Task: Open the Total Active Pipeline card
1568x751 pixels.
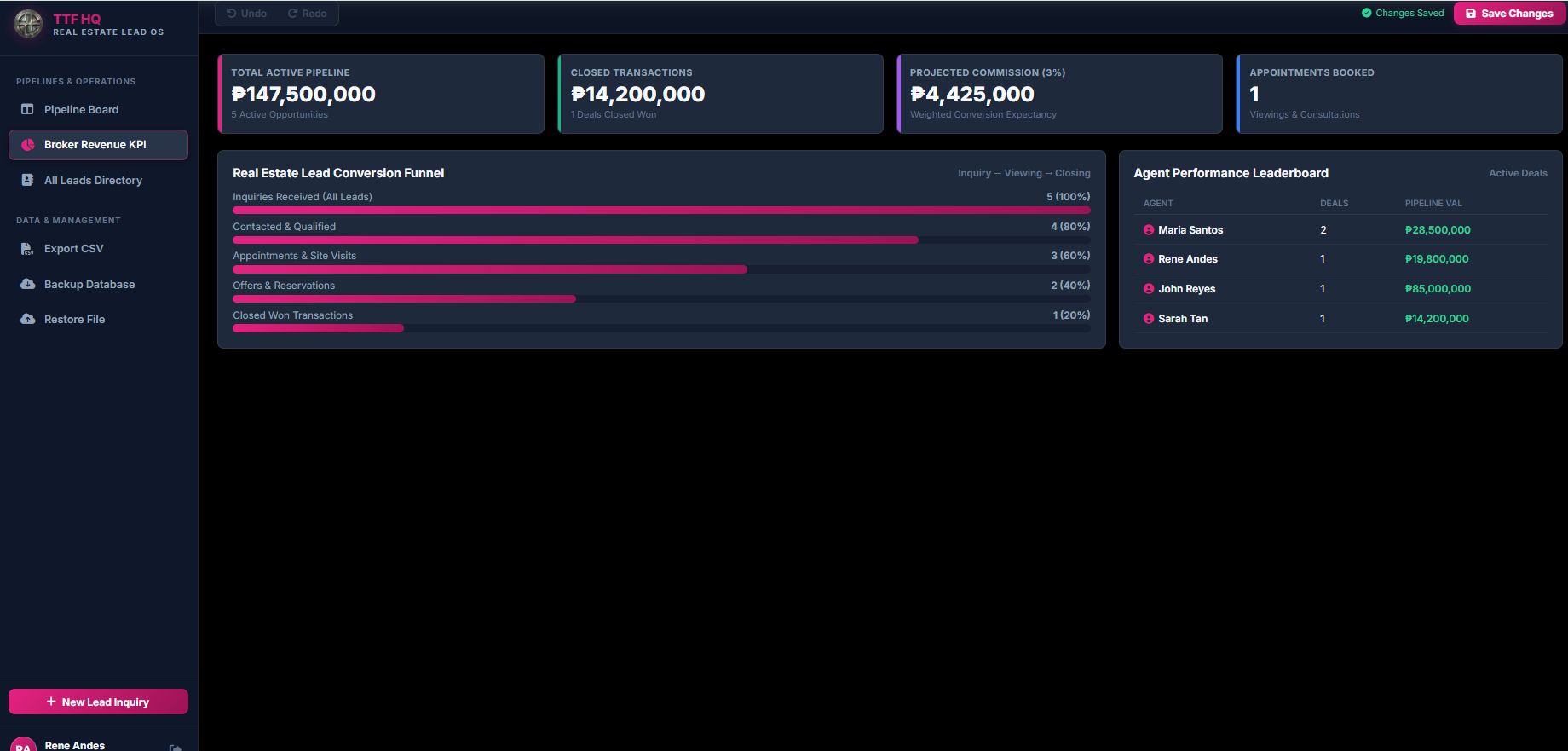Action: pos(381,94)
